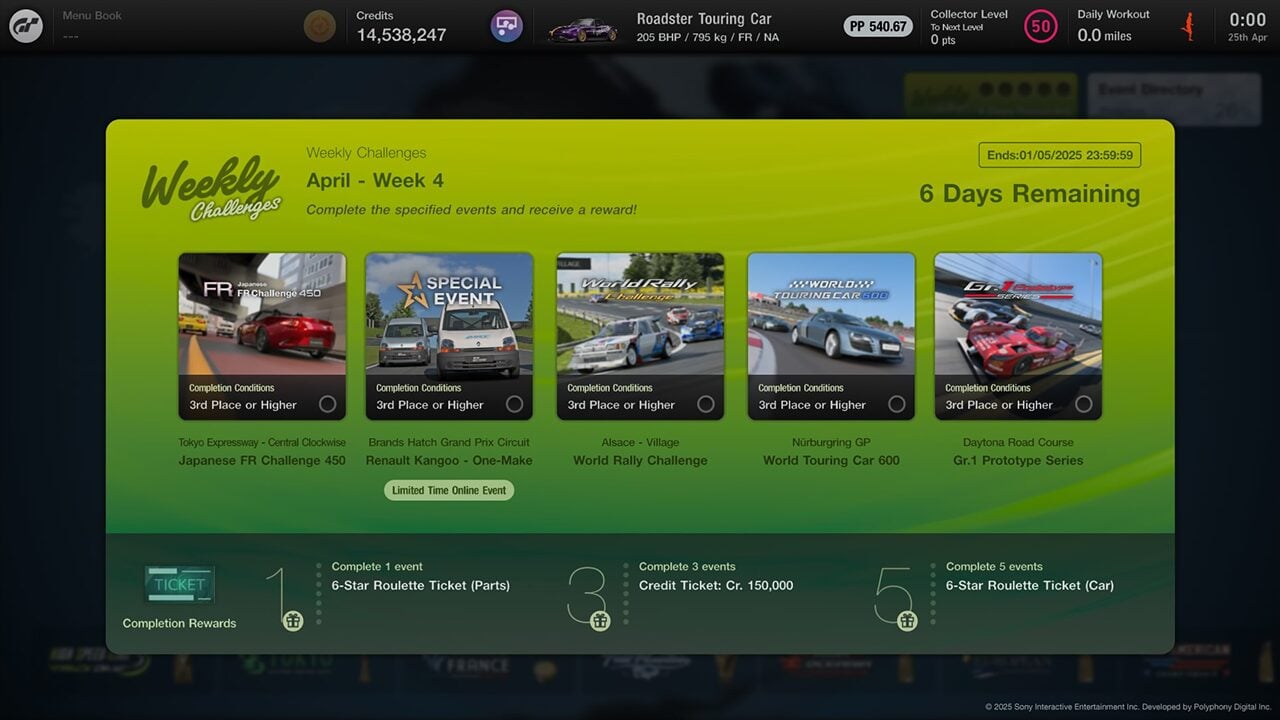Open the Renault Kangoo Special Event card
Image resolution: width=1280 pixels, height=720 pixels.
449,336
